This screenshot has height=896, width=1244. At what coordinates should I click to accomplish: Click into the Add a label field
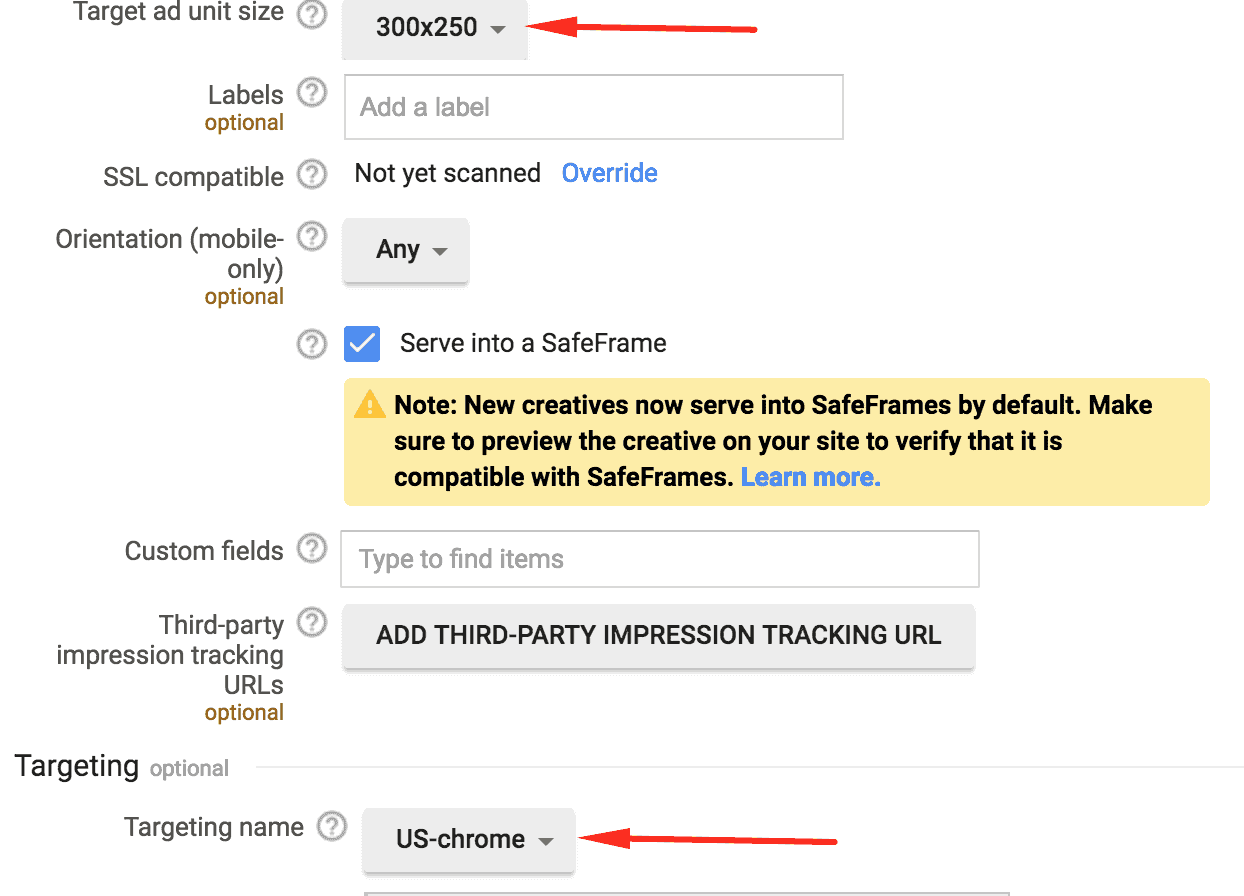[x=593, y=106]
